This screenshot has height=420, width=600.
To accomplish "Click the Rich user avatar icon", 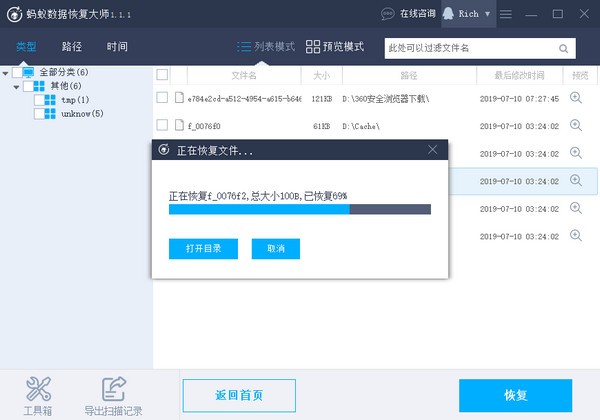I will click(x=448, y=14).
